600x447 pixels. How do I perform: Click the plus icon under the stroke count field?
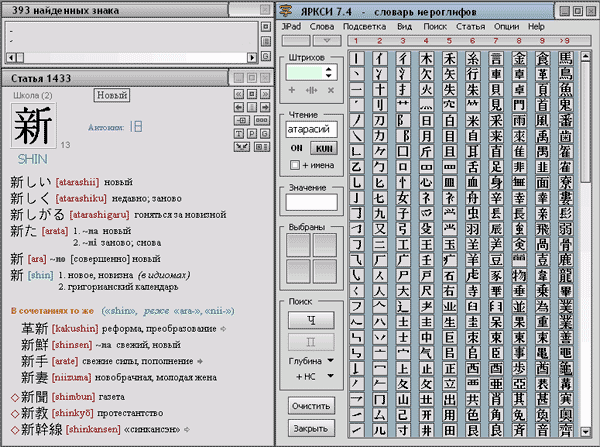pos(292,90)
